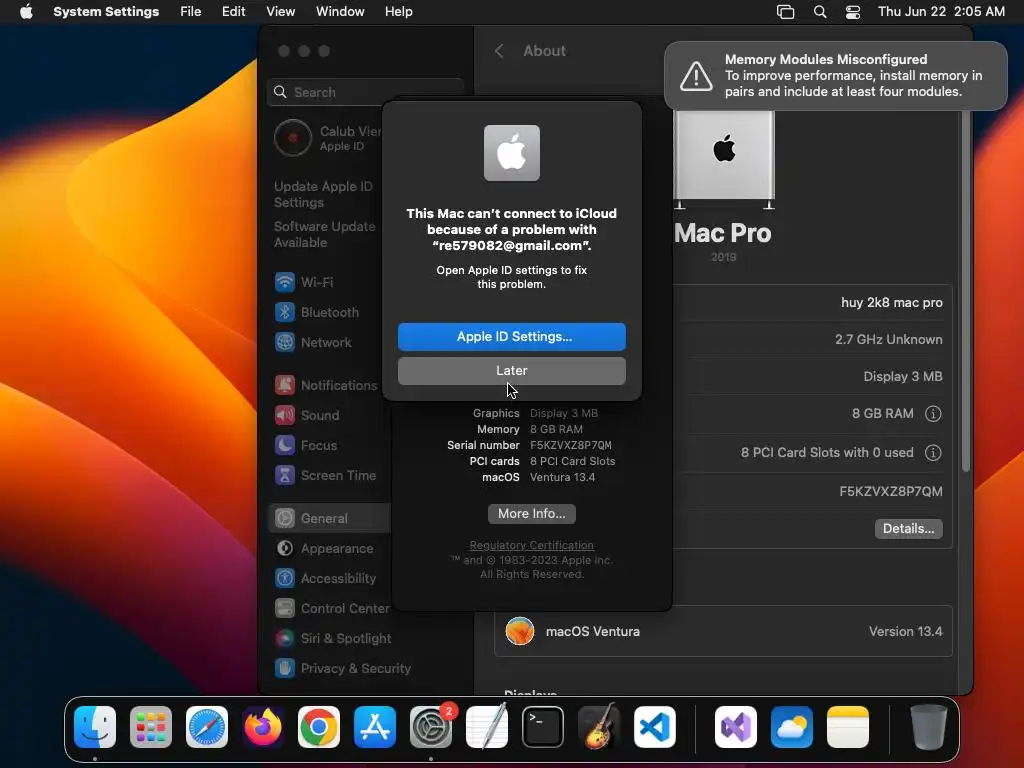Click the memory warning triangle icon

click(696, 76)
